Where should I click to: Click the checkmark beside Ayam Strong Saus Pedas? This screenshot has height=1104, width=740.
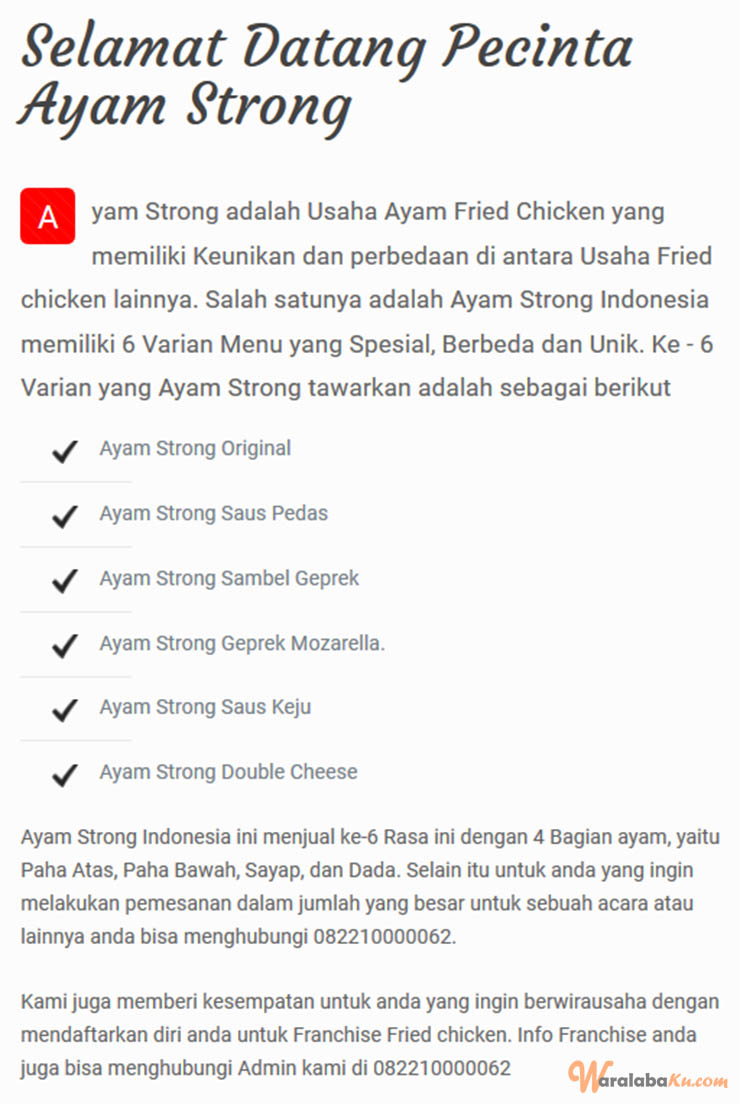coord(65,516)
